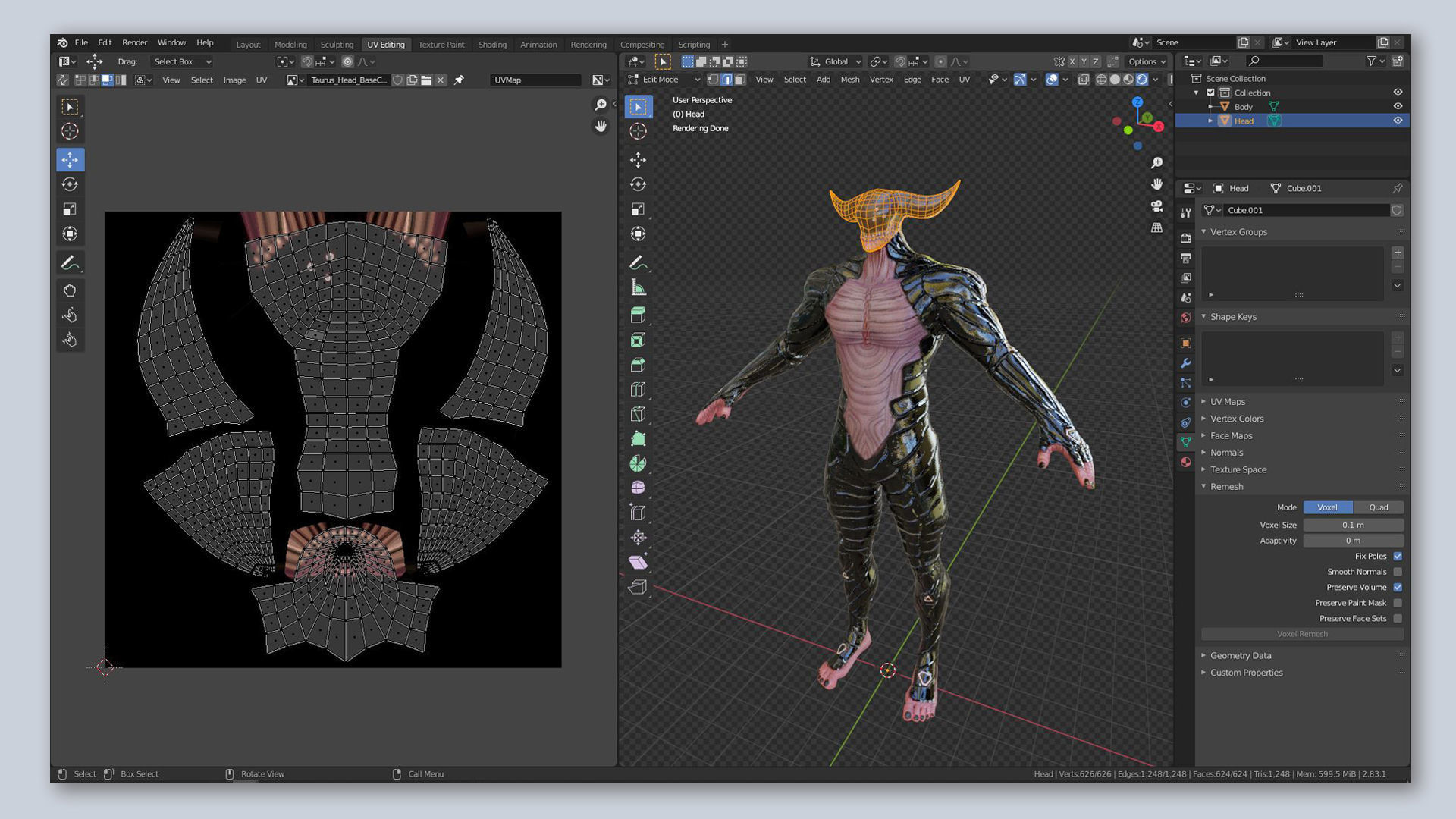Open the Global transform orientation dropdown
This screenshot has width=1456, height=819.
coord(836,62)
